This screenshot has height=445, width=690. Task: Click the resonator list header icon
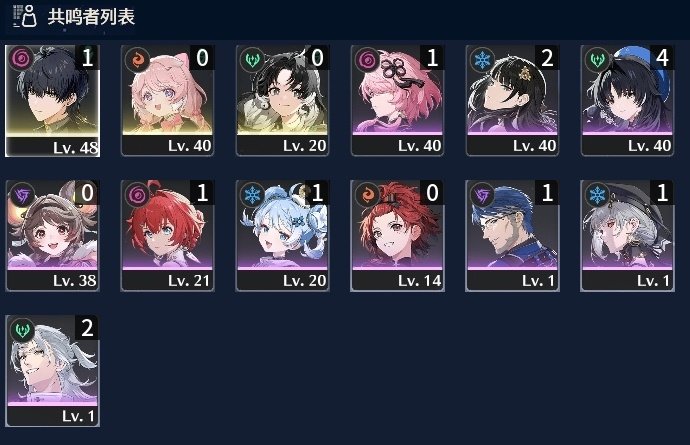pos(25,16)
